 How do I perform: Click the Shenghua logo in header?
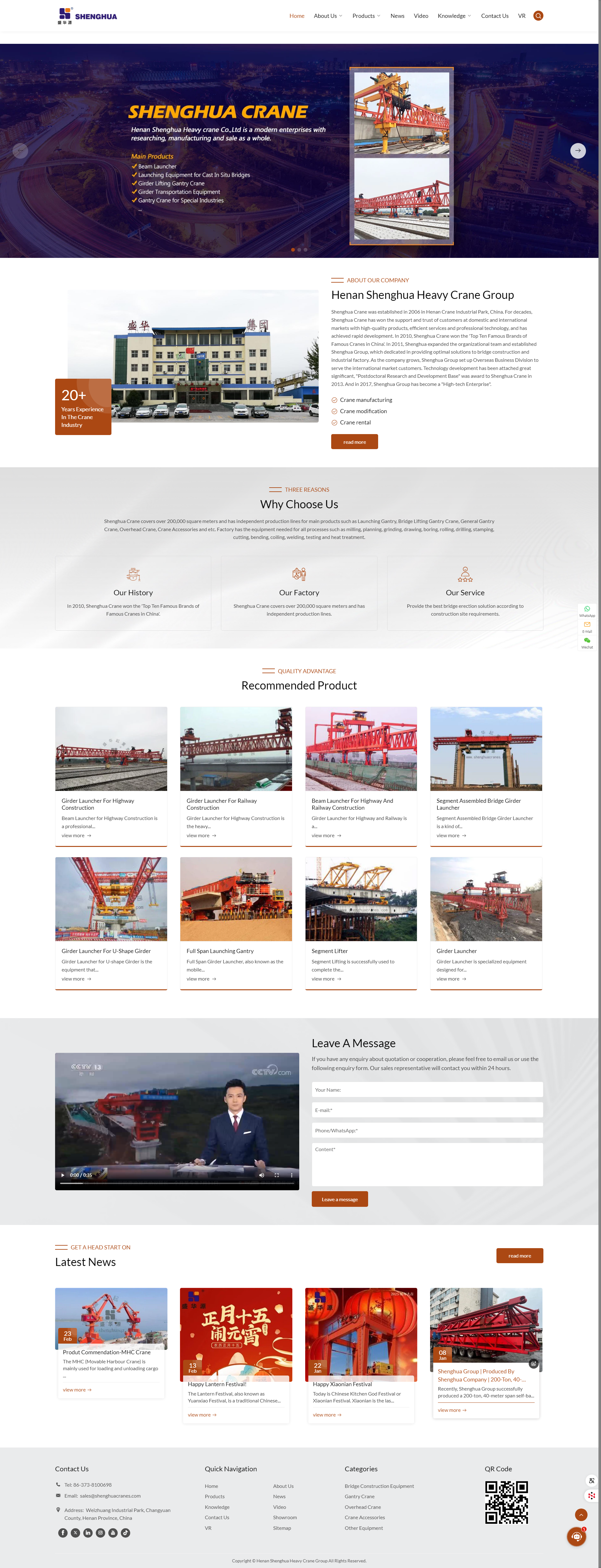(87, 16)
